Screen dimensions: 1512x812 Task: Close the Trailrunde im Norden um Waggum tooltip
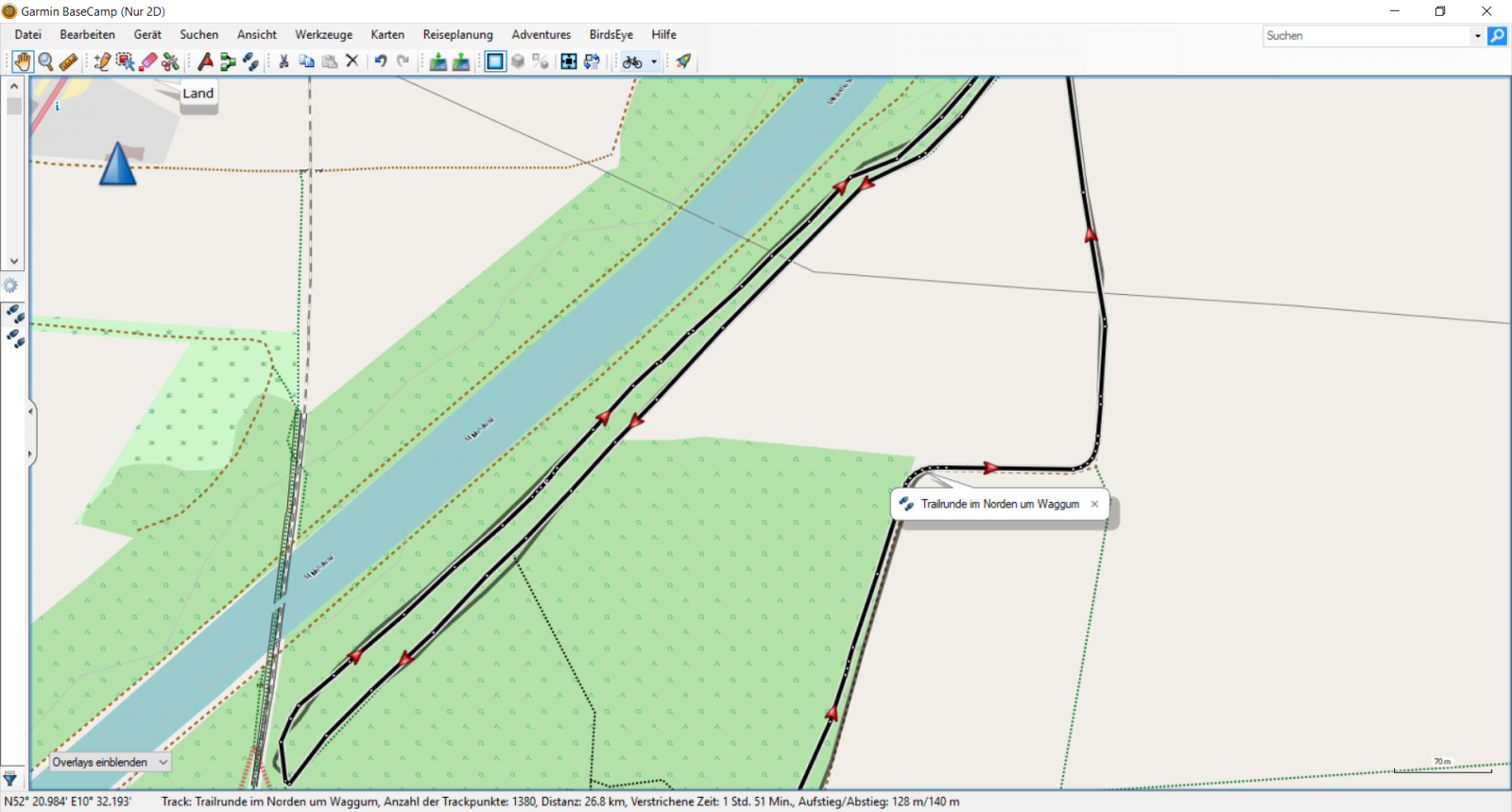pos(1094,504)
